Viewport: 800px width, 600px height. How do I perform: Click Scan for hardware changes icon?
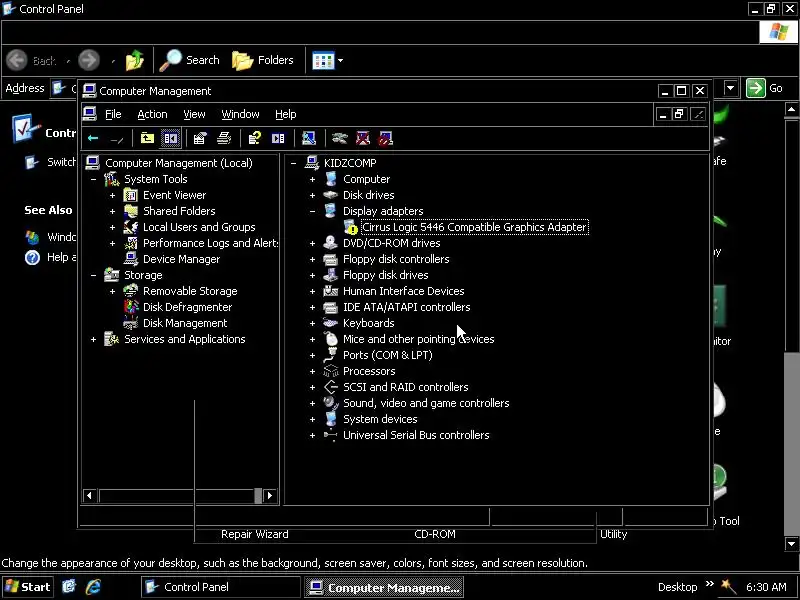[309, 138]
